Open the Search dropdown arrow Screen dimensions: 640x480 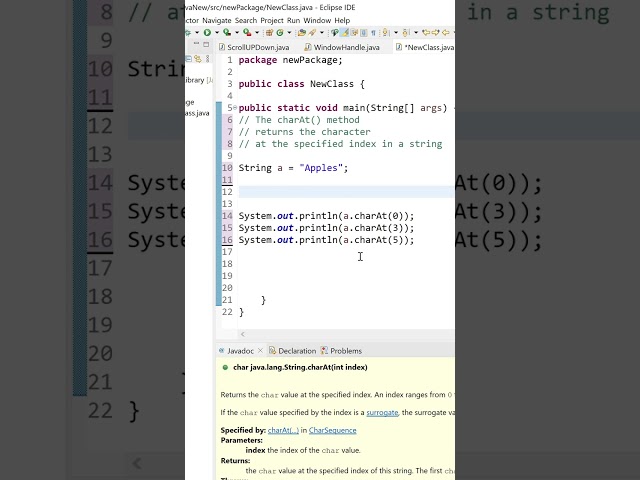(322, 32)
